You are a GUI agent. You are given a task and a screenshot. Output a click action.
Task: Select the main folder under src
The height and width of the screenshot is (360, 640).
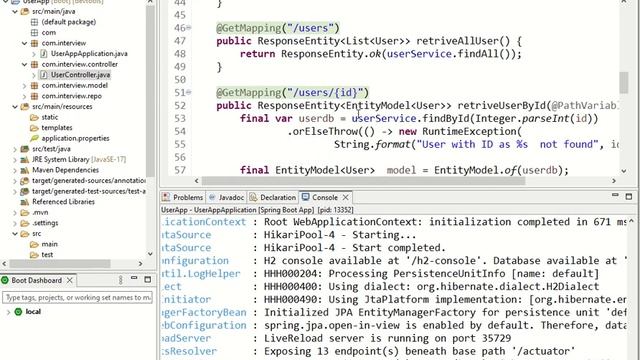click(x=49, y=244)
